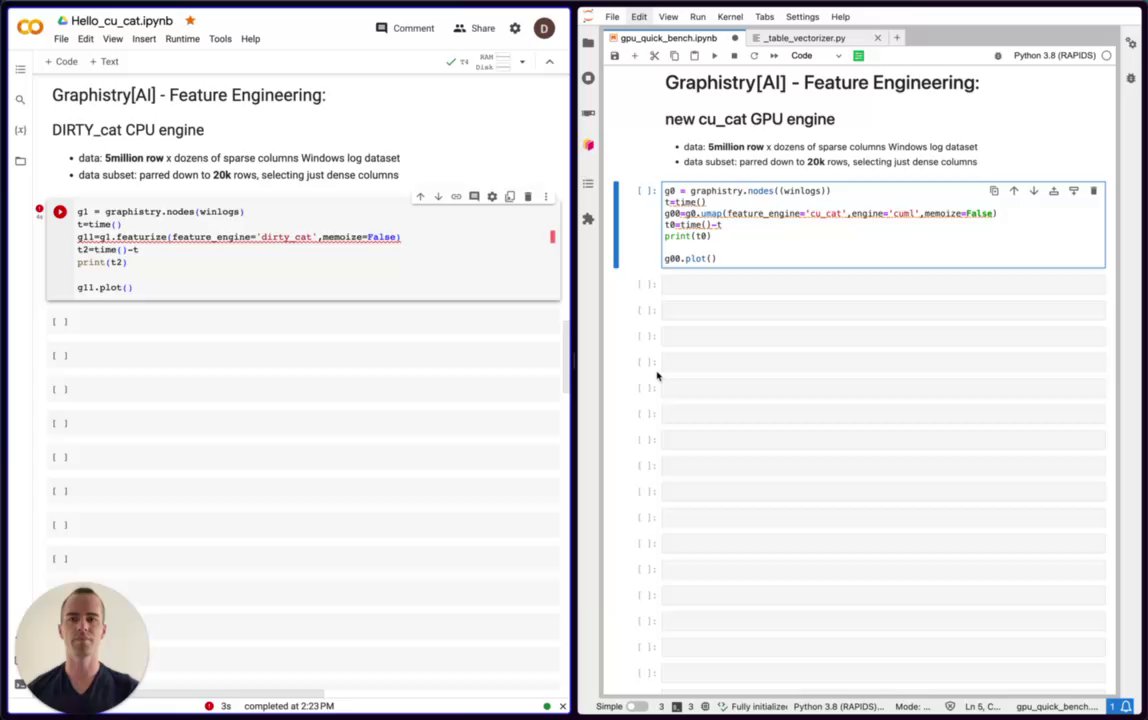The height and width of the screenshot is (720, 1148).
Task: Mirror Colab cell in tab
Action: click(510, 196)
